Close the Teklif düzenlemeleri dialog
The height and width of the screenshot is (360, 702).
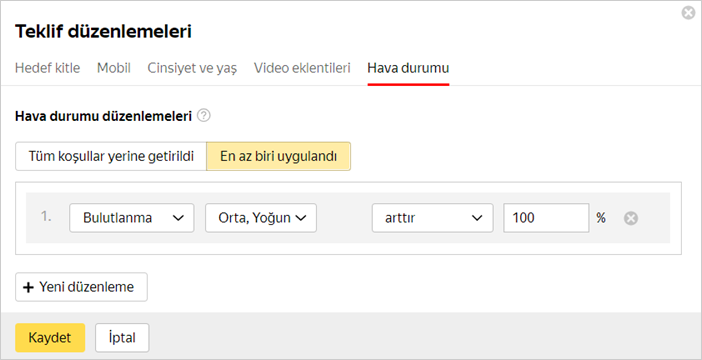click(x=688, y=13)
